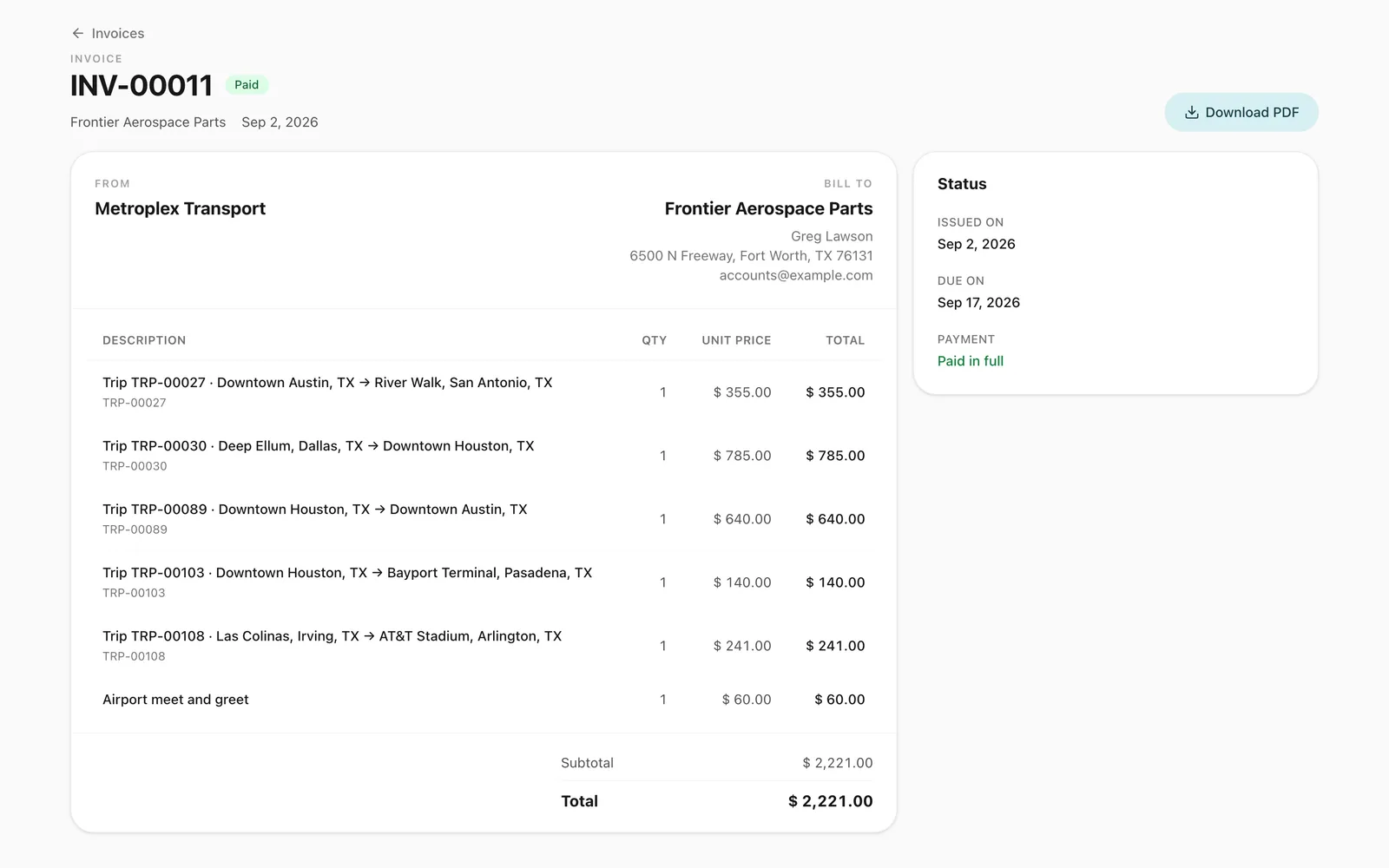Click Frontier Aerospace Parts under invoice number
The image size is (1389, 868).
(x=148, y=122)
